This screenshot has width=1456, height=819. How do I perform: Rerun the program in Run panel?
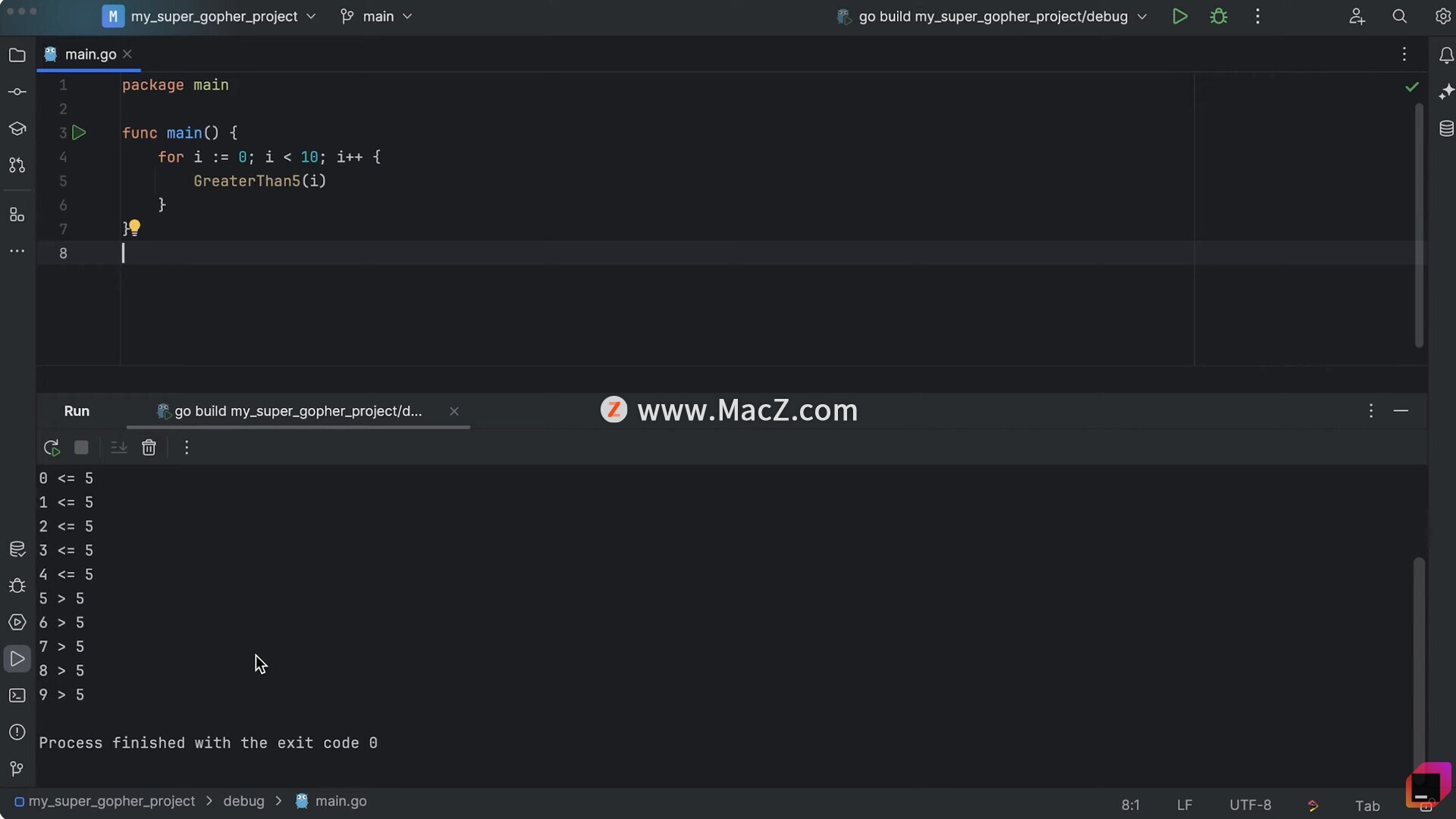[x=52, y=447]
